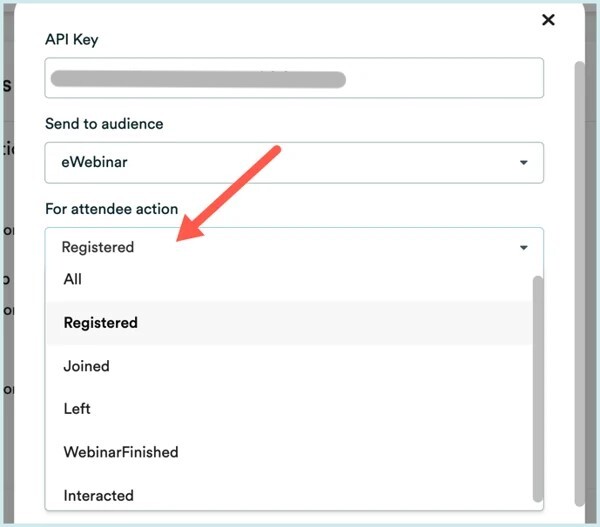
Task: Choose the WebinarFinished option
Action: 121,452
